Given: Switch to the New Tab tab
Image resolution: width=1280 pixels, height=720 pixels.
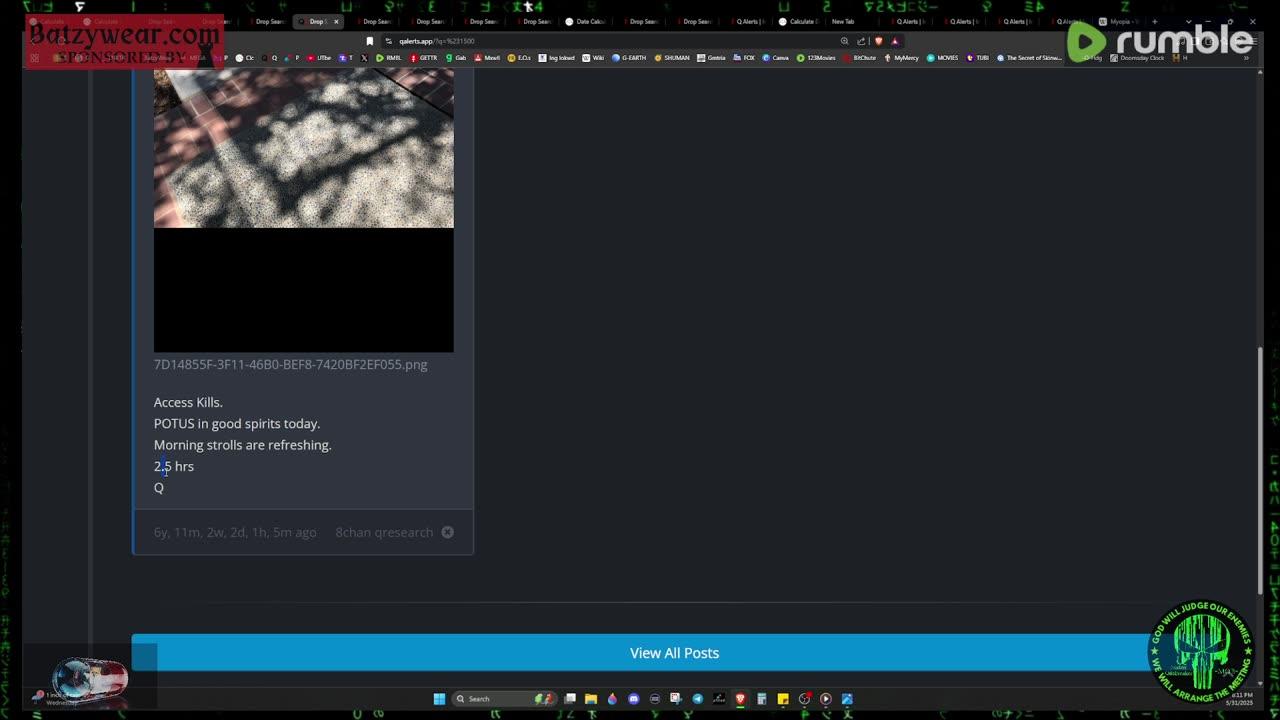Looking at the screenshot, I should 851,21.
